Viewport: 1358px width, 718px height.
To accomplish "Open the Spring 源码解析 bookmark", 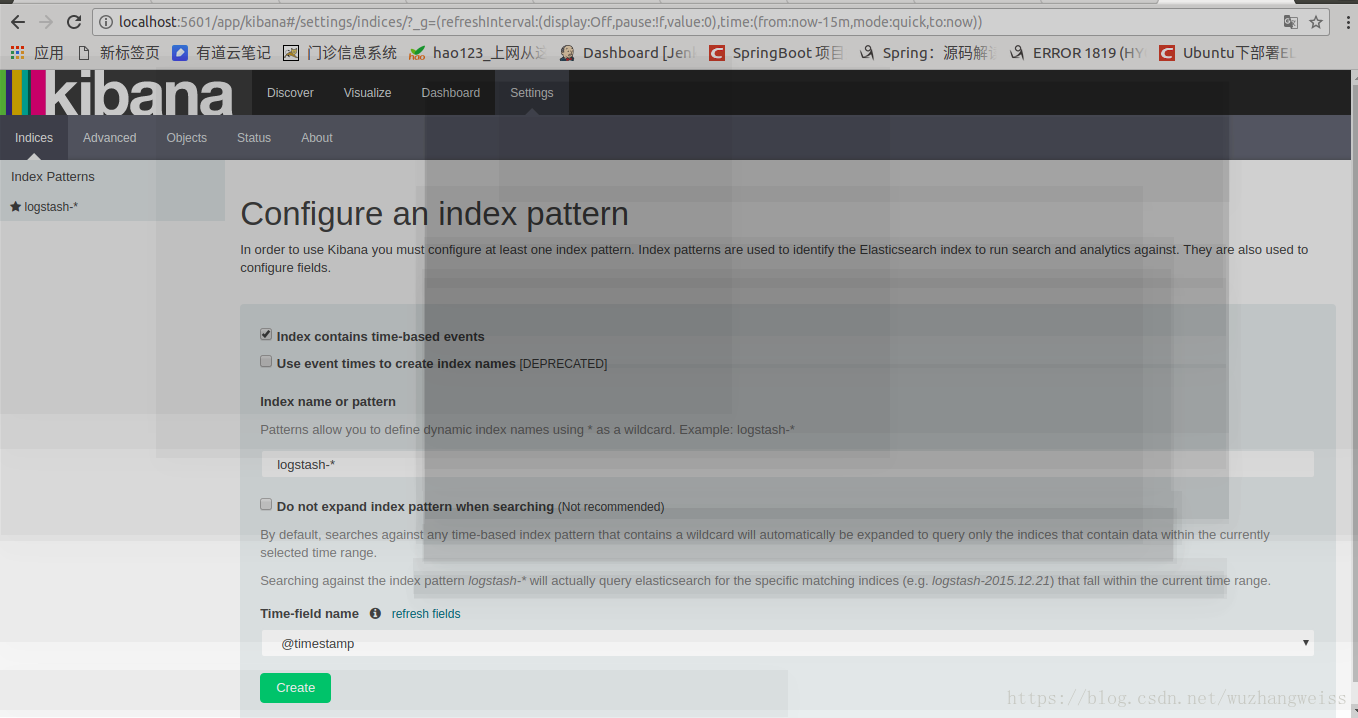I will tap(926, 52).
